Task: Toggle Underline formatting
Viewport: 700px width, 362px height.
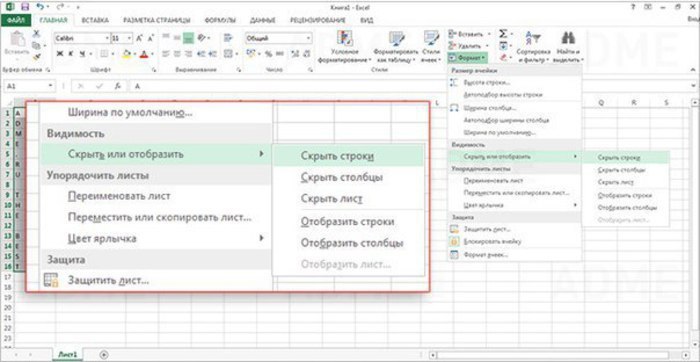Action: coord(83,54)
